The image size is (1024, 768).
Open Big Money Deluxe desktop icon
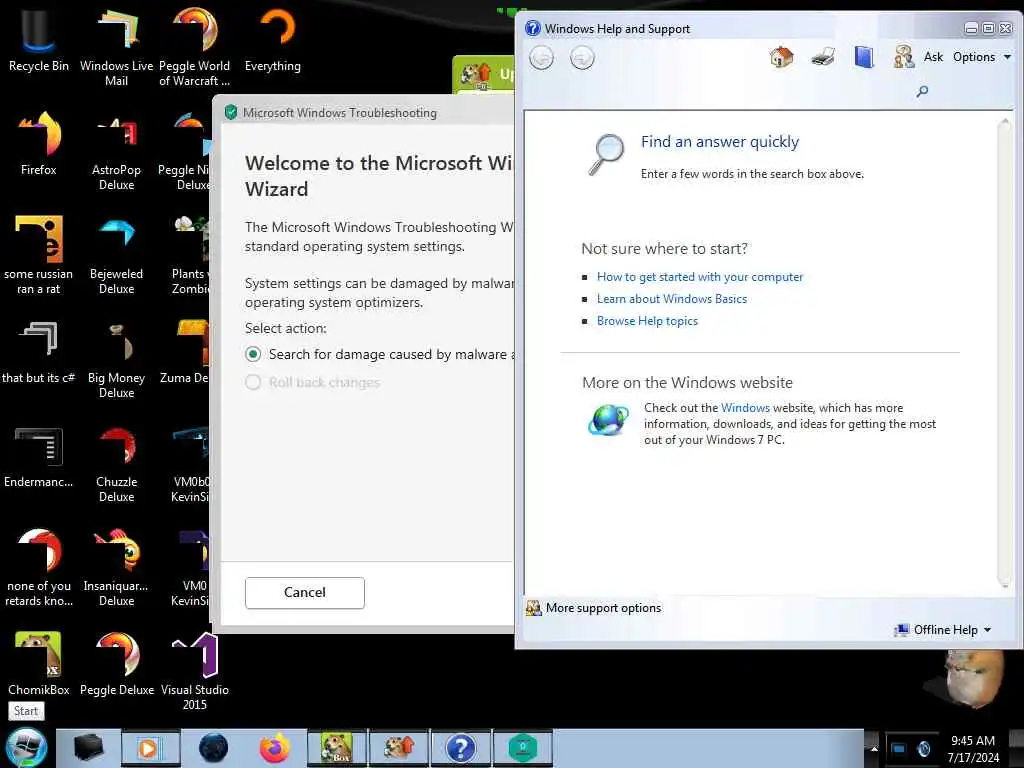tap(116, 360)
